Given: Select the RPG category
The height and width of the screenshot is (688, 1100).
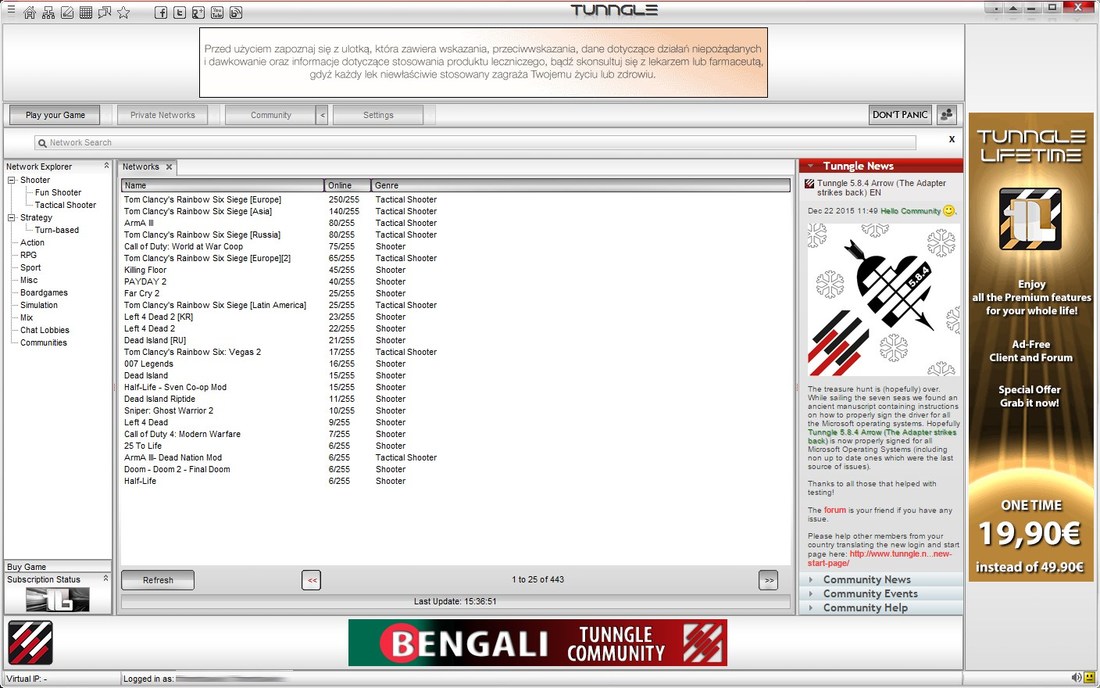Looking at the screenshot, I should pyautogui.click(x=28, y=255).
